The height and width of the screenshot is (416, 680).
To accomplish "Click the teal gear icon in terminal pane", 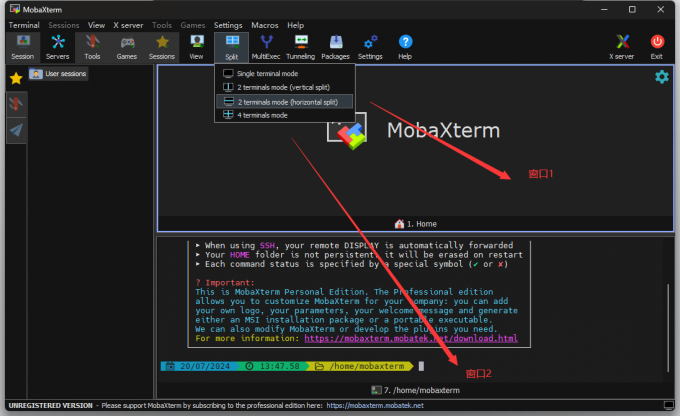I will (662, 77).
